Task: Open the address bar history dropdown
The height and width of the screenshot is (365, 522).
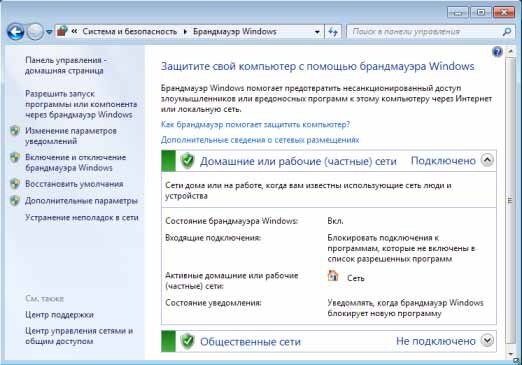Action: [317, 32]
